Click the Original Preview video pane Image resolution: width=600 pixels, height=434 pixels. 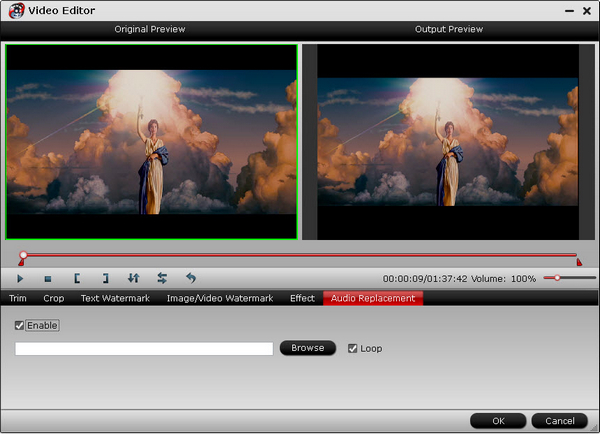[x=152, y=142]
